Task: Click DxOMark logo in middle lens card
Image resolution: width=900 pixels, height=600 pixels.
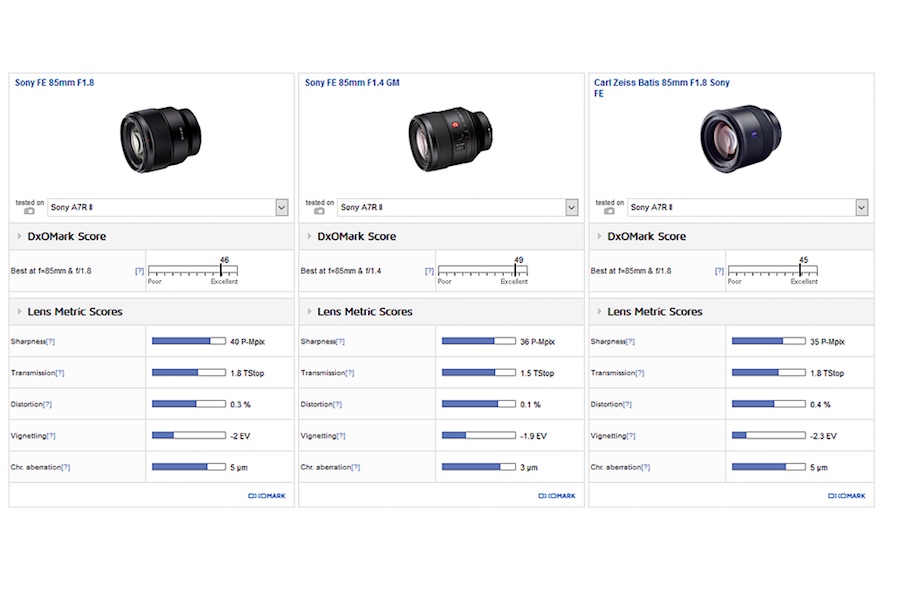Action: pyautogui.click(x=557, y=495)
